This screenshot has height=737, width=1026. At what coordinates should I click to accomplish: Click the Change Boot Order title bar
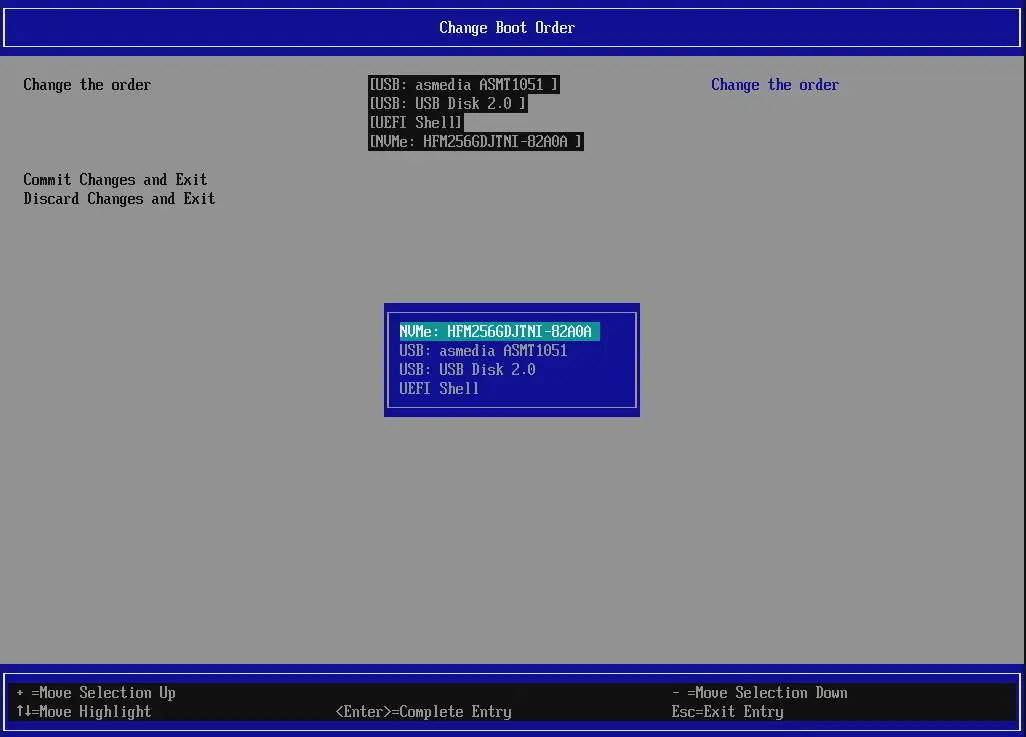click(x=507, y=27)
